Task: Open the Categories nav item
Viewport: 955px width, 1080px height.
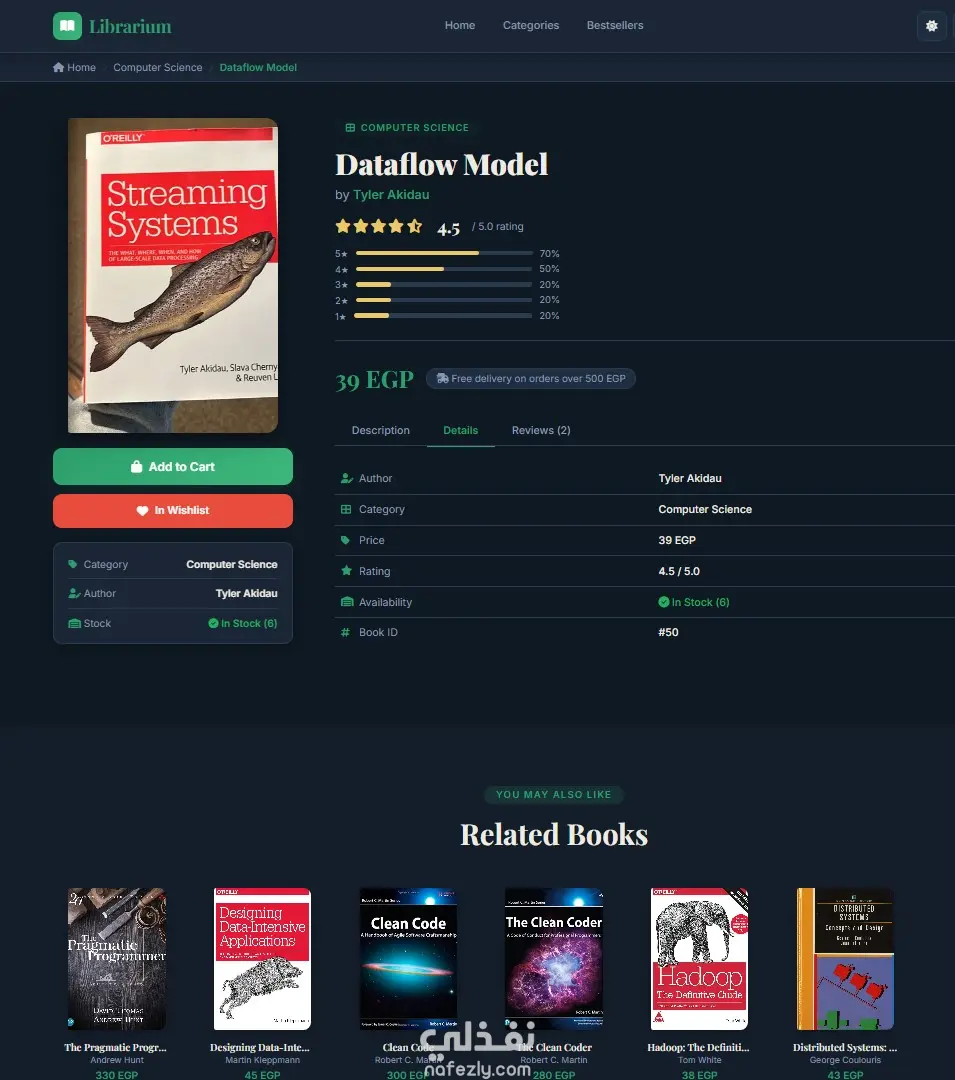Action: click(x=531, y=25)
